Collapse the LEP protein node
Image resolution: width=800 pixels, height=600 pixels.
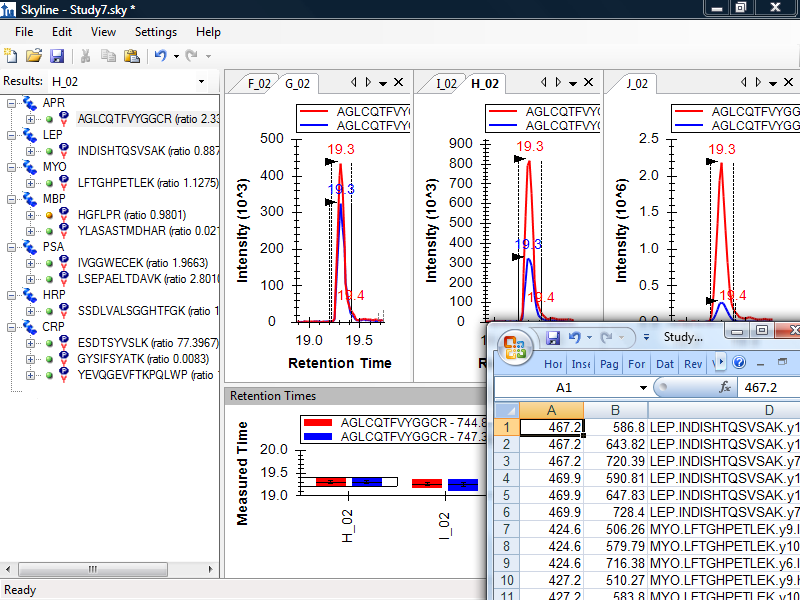pyautogui.click(x=12, y=135)
